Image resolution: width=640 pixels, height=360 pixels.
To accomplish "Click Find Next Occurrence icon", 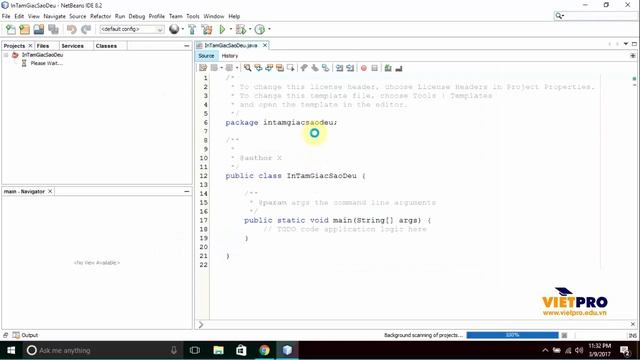I will pos(269,68).
